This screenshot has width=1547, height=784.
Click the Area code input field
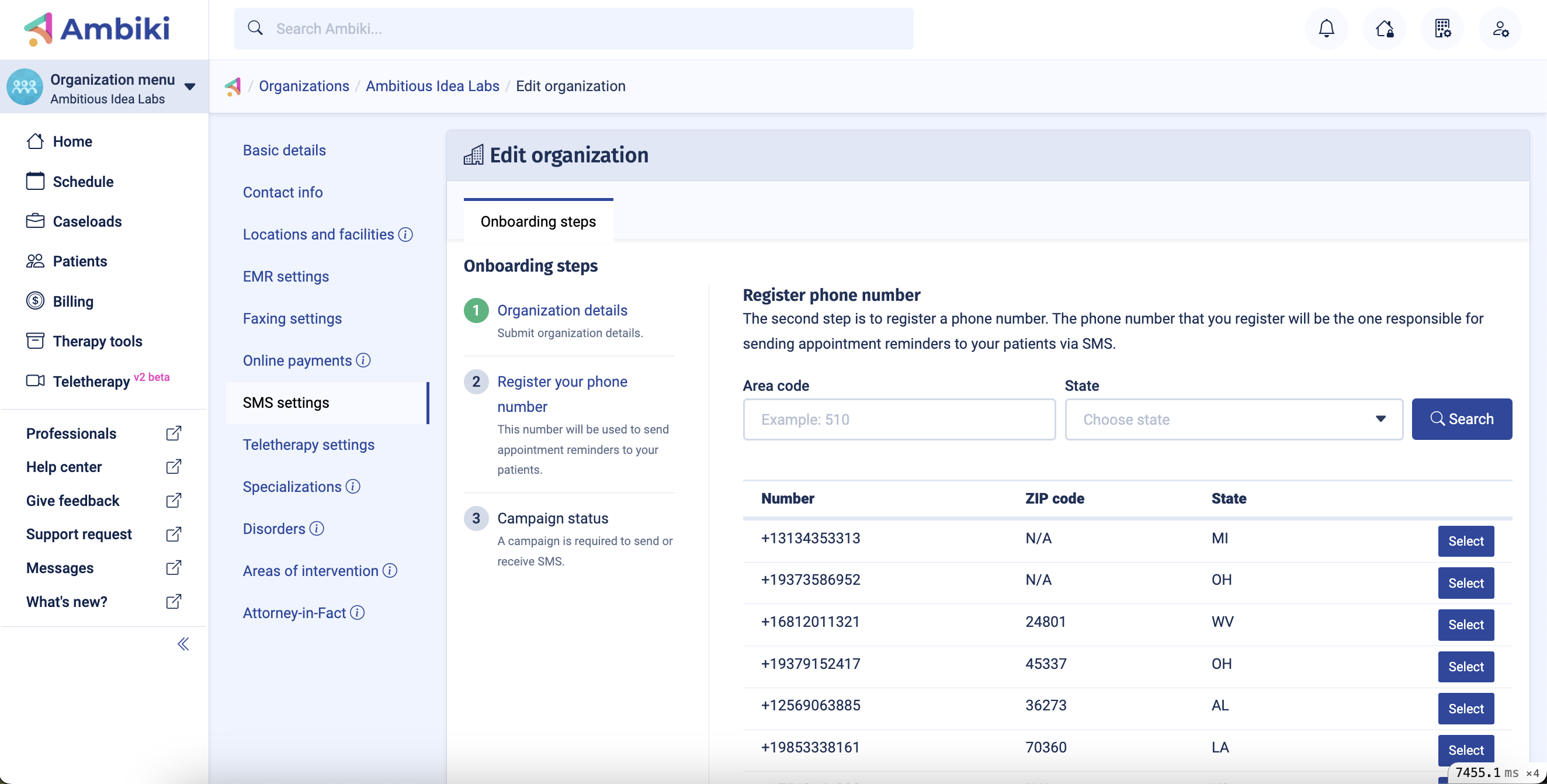tap(899, 419)
